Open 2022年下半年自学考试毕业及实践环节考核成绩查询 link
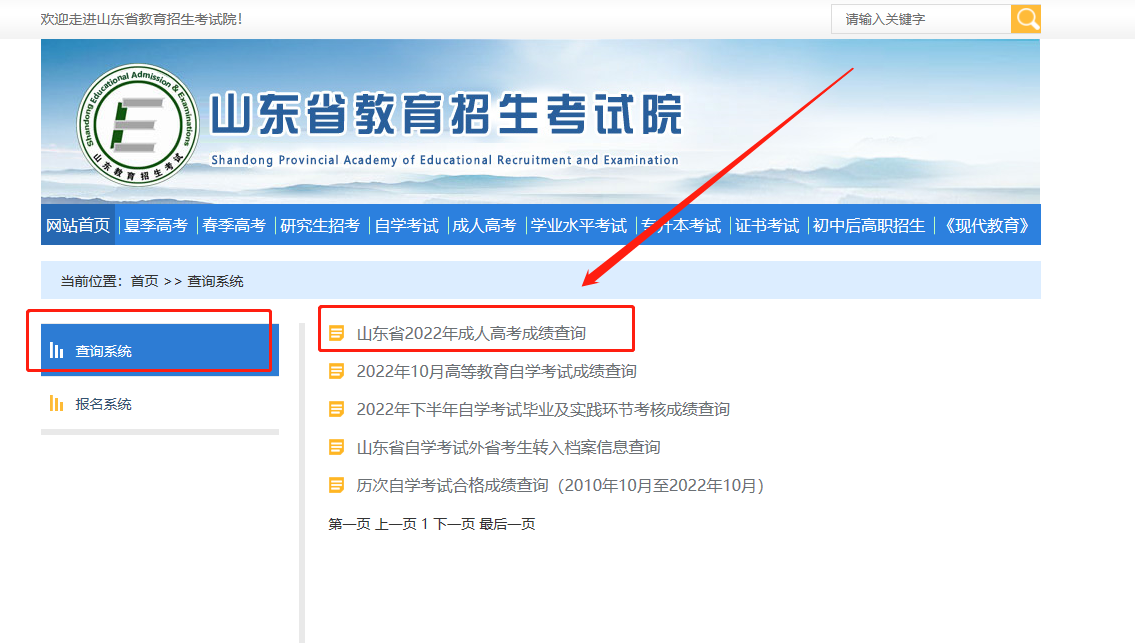This screenshot has width=1135, height=643. tap(543, 409)
